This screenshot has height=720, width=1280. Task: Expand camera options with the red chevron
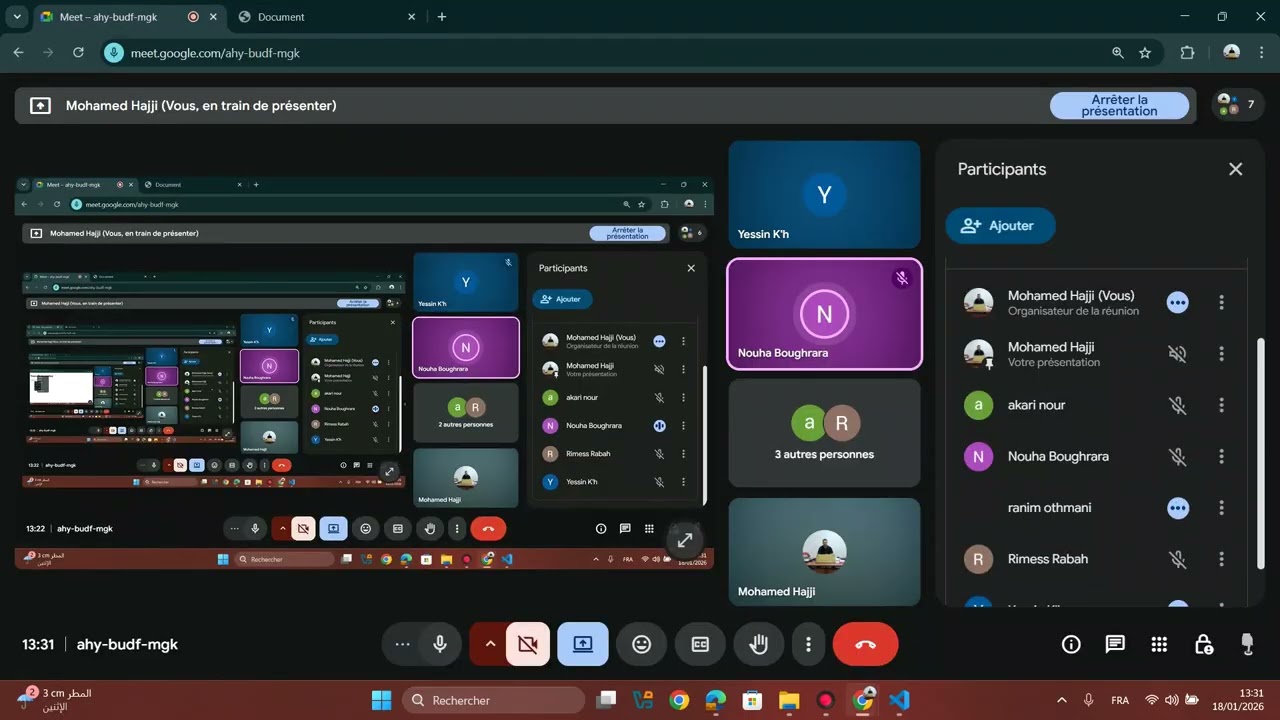point(489,645)
